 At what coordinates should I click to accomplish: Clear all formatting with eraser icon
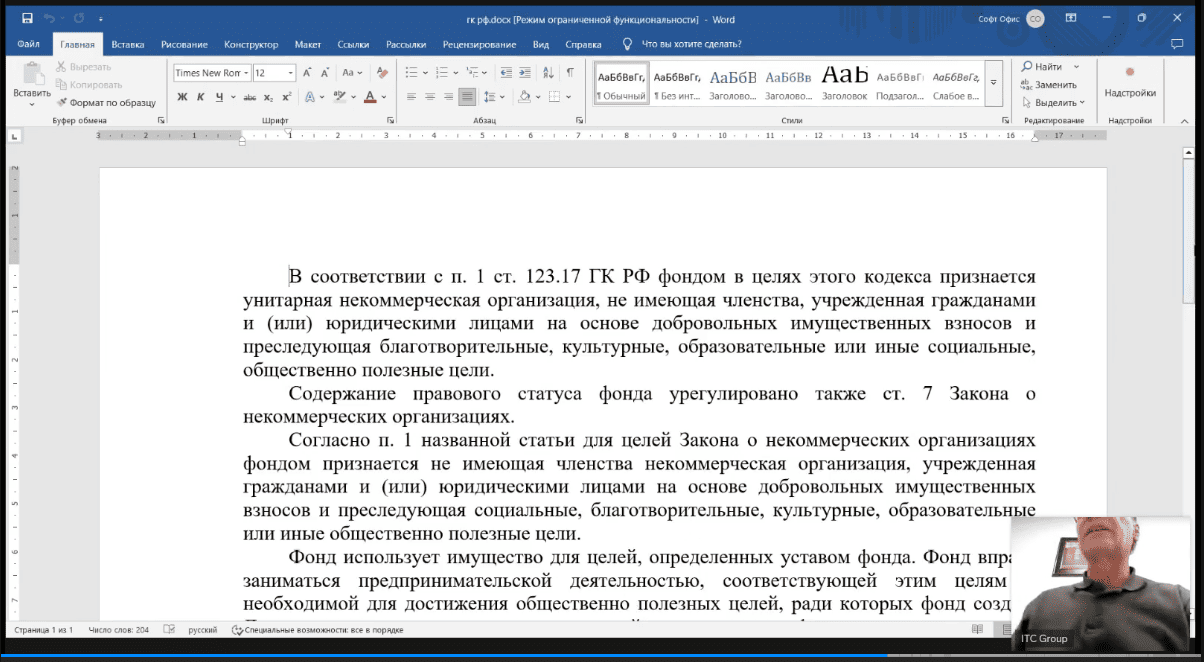[x=381, y=73]
